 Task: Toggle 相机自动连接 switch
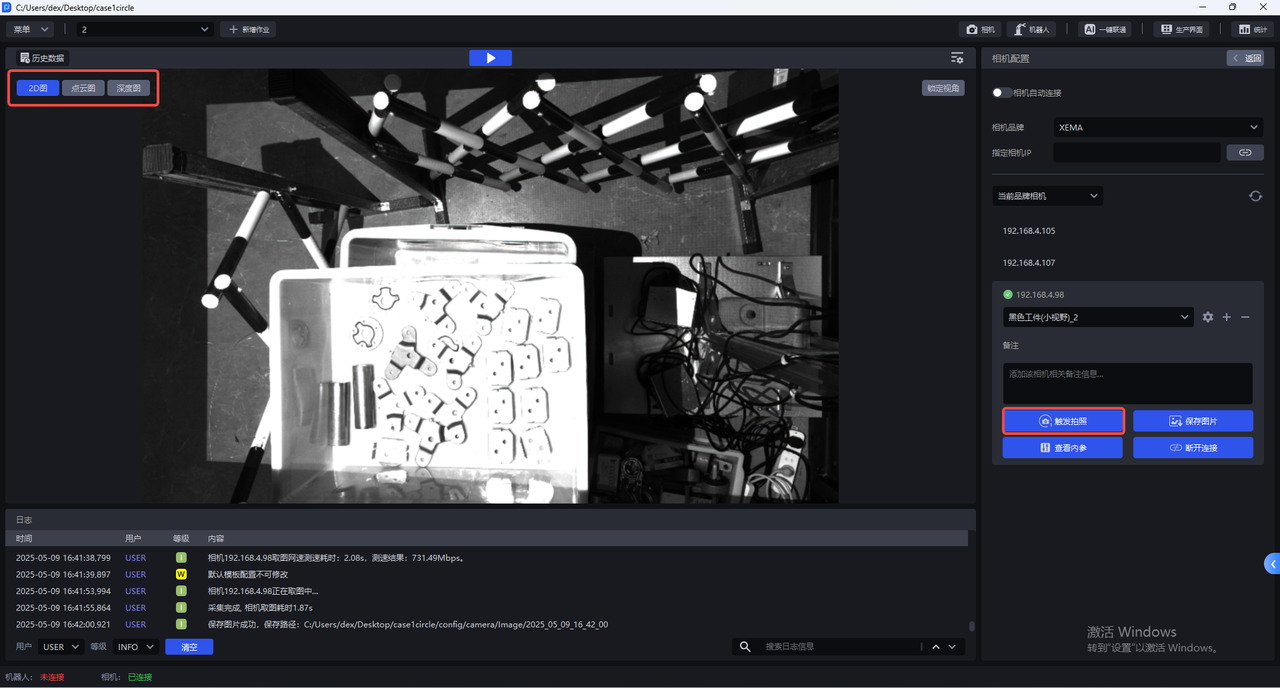pyautogui.click(x=1001, y=93)
